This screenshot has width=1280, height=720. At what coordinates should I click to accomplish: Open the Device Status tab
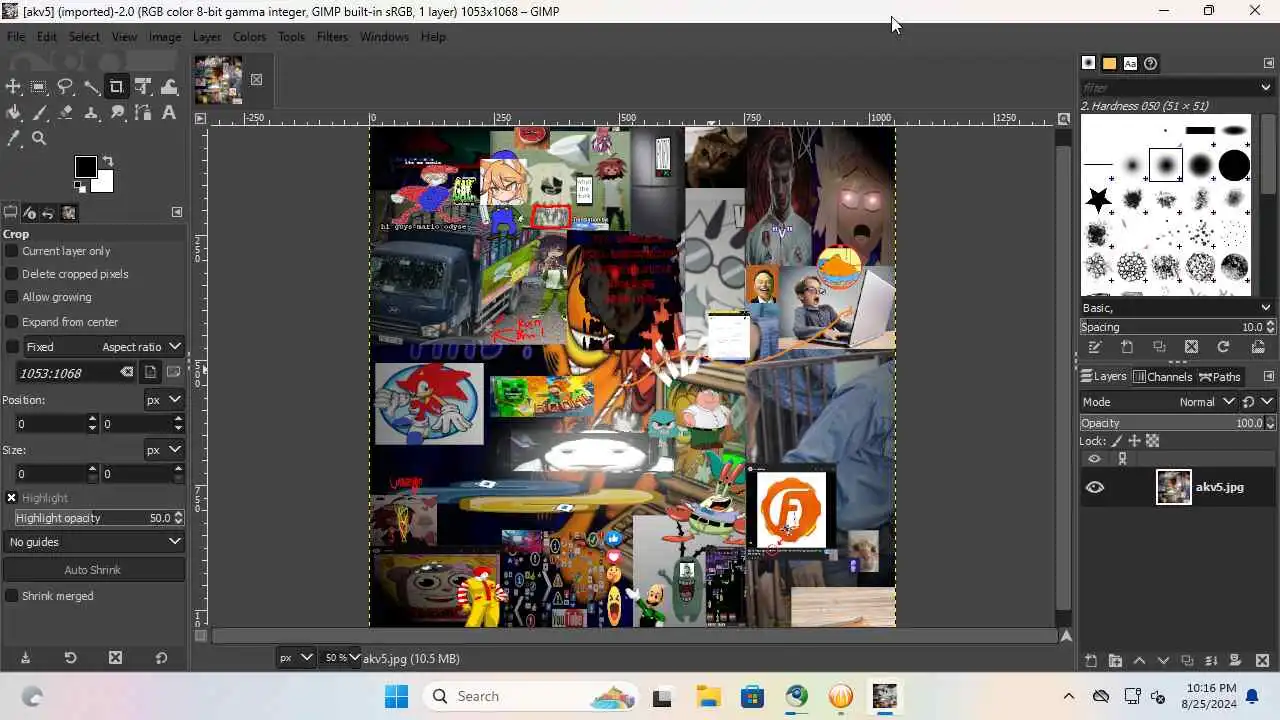[x=30, y=213]
